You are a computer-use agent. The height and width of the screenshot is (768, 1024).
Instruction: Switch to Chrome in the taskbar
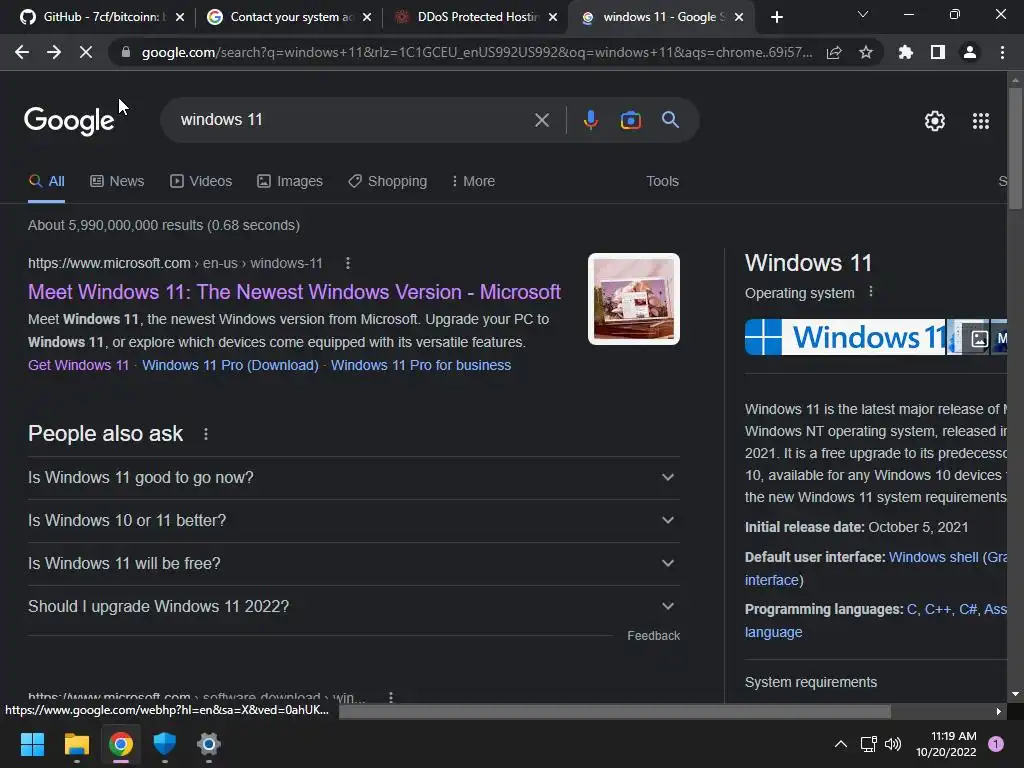pos(121,744)
